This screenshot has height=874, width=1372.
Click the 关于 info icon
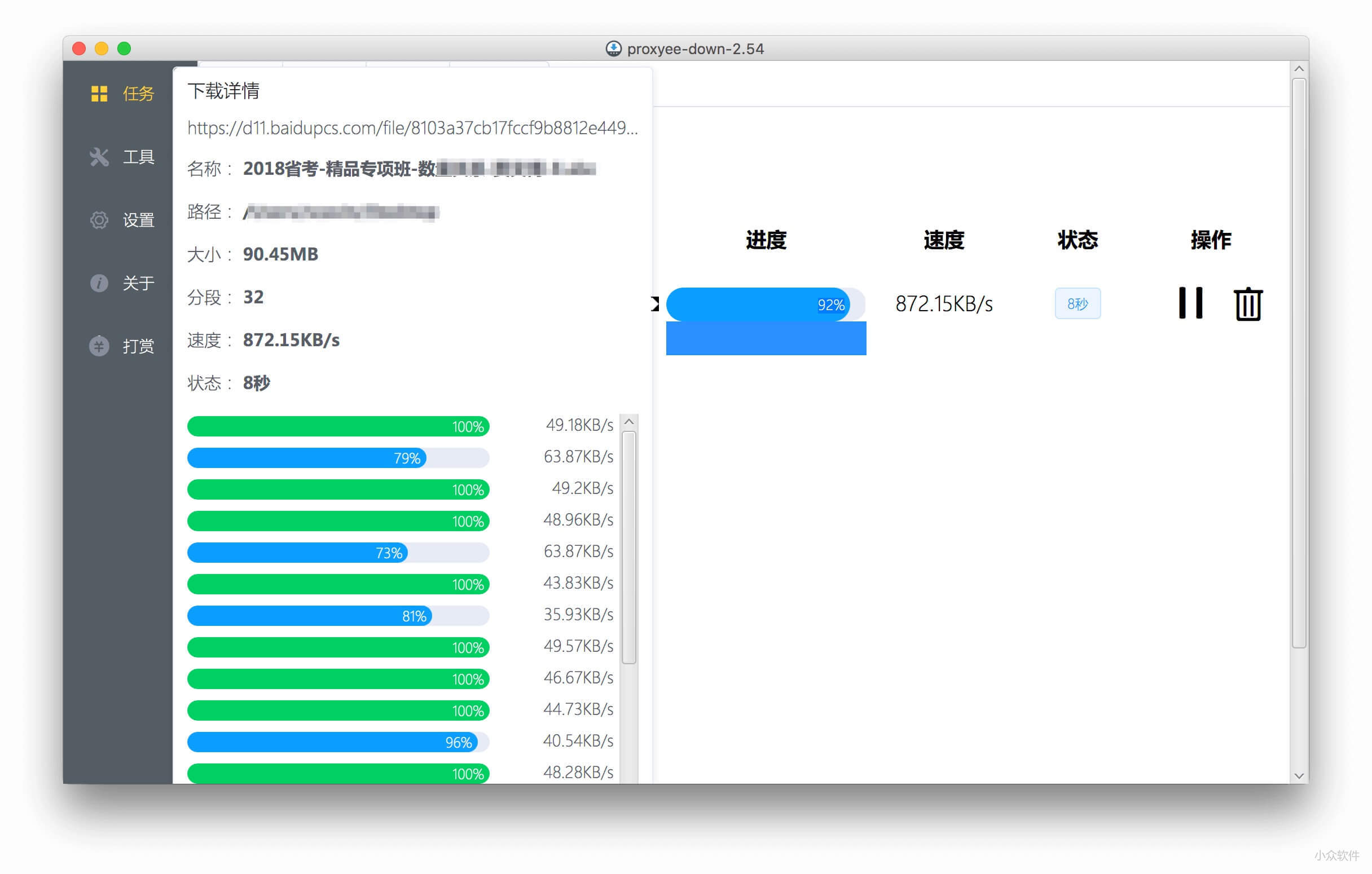pos(99,283)
